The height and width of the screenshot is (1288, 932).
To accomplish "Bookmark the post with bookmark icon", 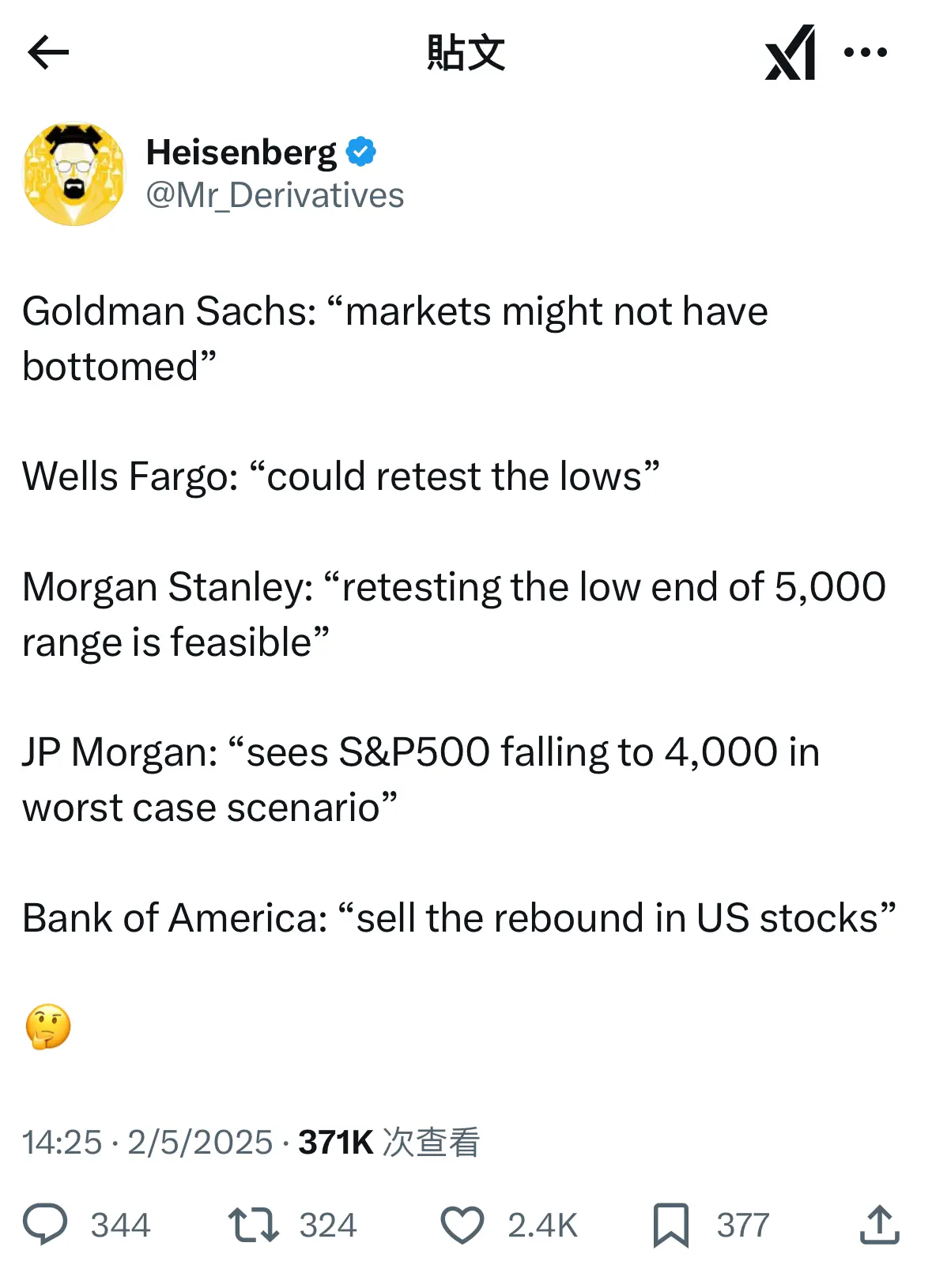I will [x=671, y=1226].
